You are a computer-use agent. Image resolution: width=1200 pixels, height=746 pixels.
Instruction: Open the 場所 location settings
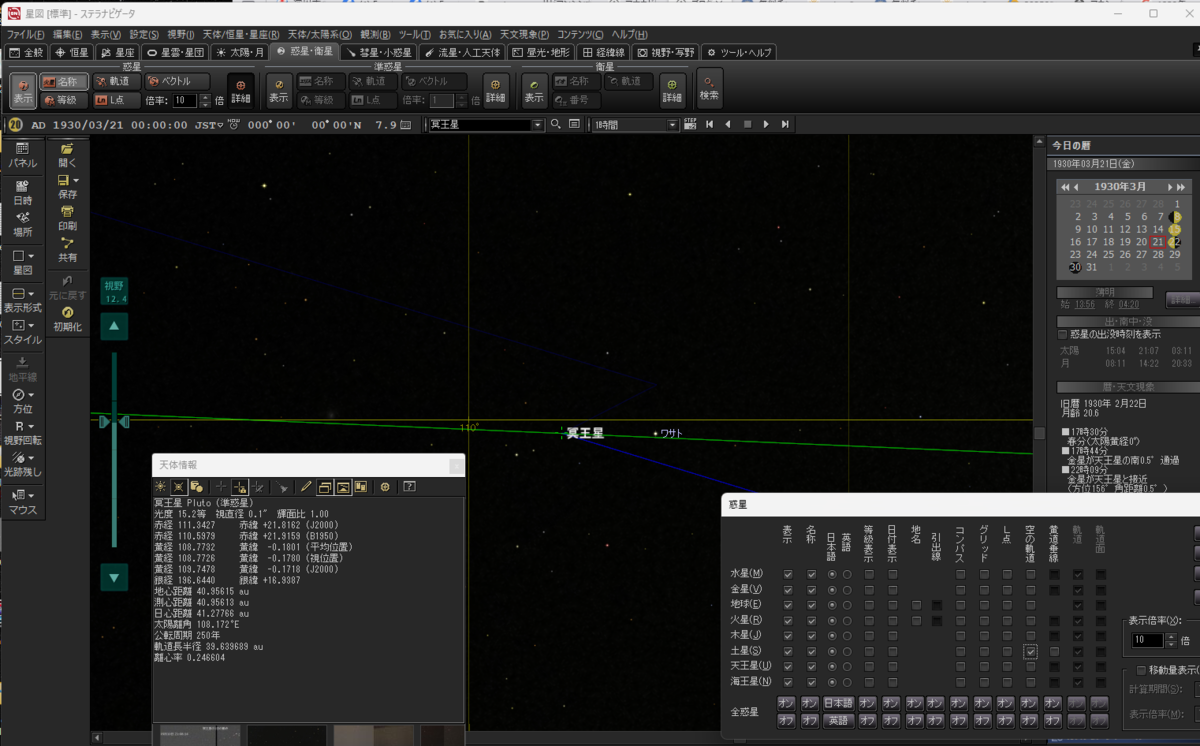coord(22,224)
